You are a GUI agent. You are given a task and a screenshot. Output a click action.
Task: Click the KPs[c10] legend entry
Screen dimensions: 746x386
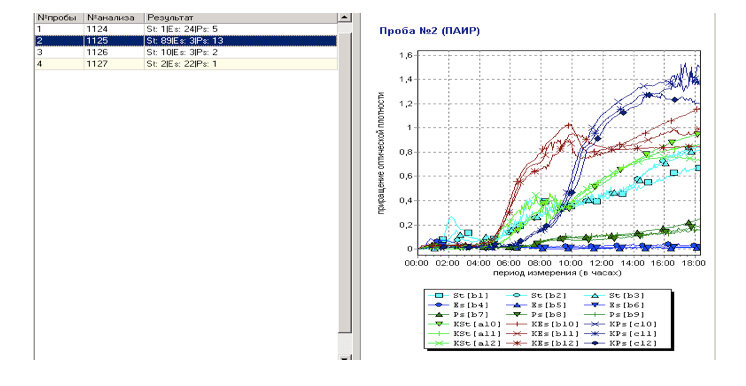(x=621, y=324)
